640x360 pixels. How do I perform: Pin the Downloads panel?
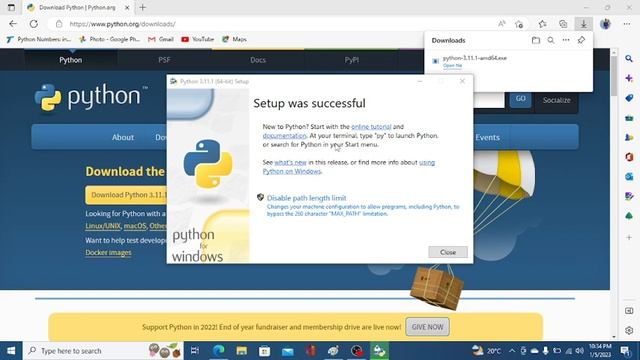pyautogui.click(x=581, y=40)
